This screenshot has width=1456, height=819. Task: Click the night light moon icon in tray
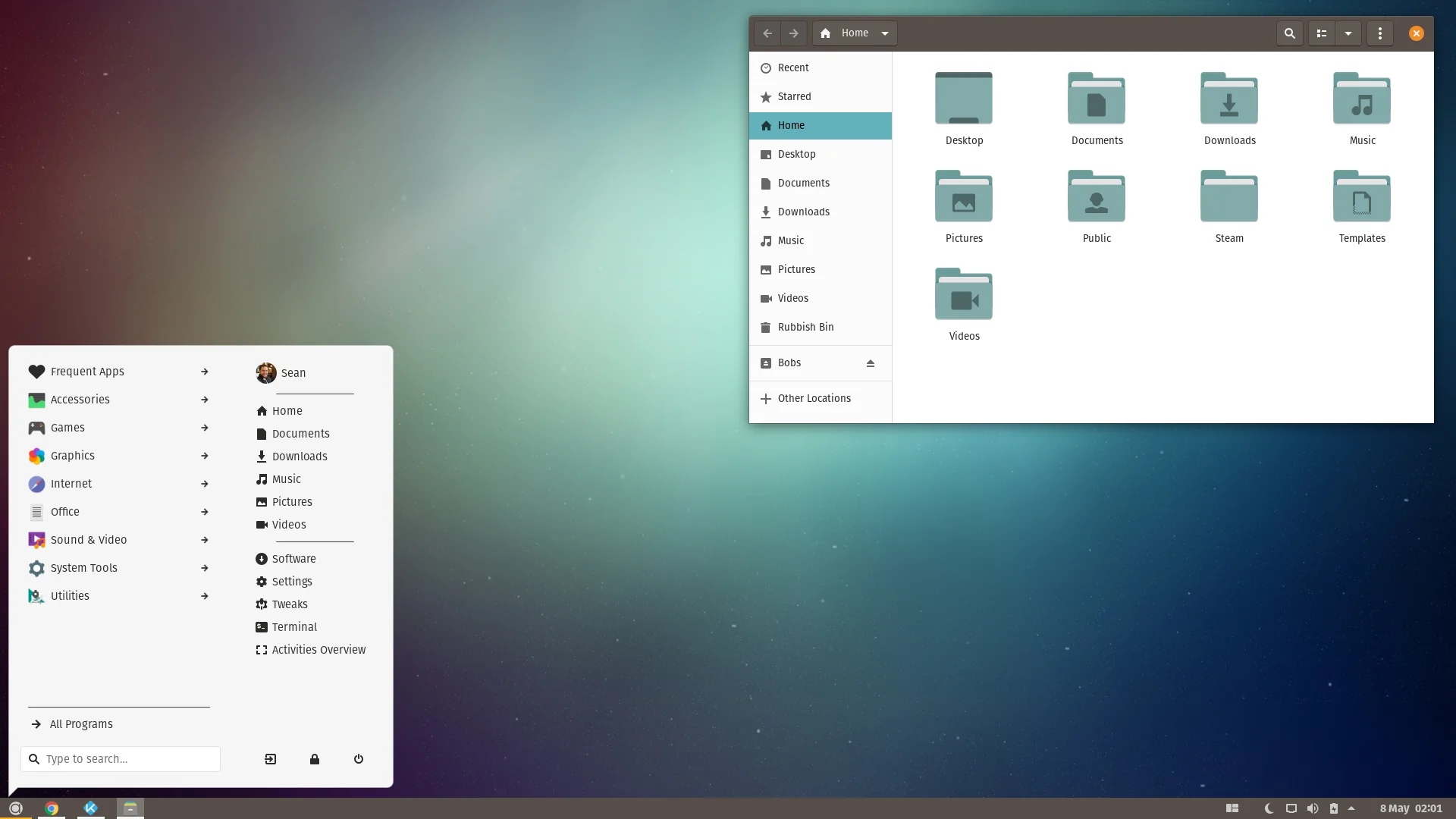pos(1269,808)
